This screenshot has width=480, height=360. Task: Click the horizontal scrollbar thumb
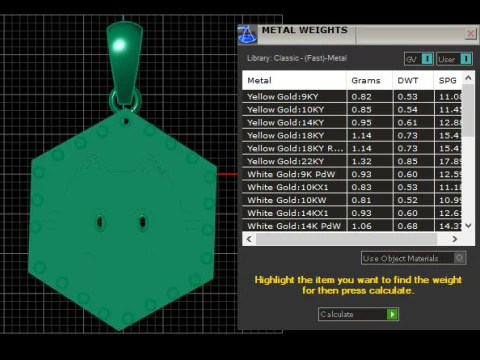tap(346, 239)
